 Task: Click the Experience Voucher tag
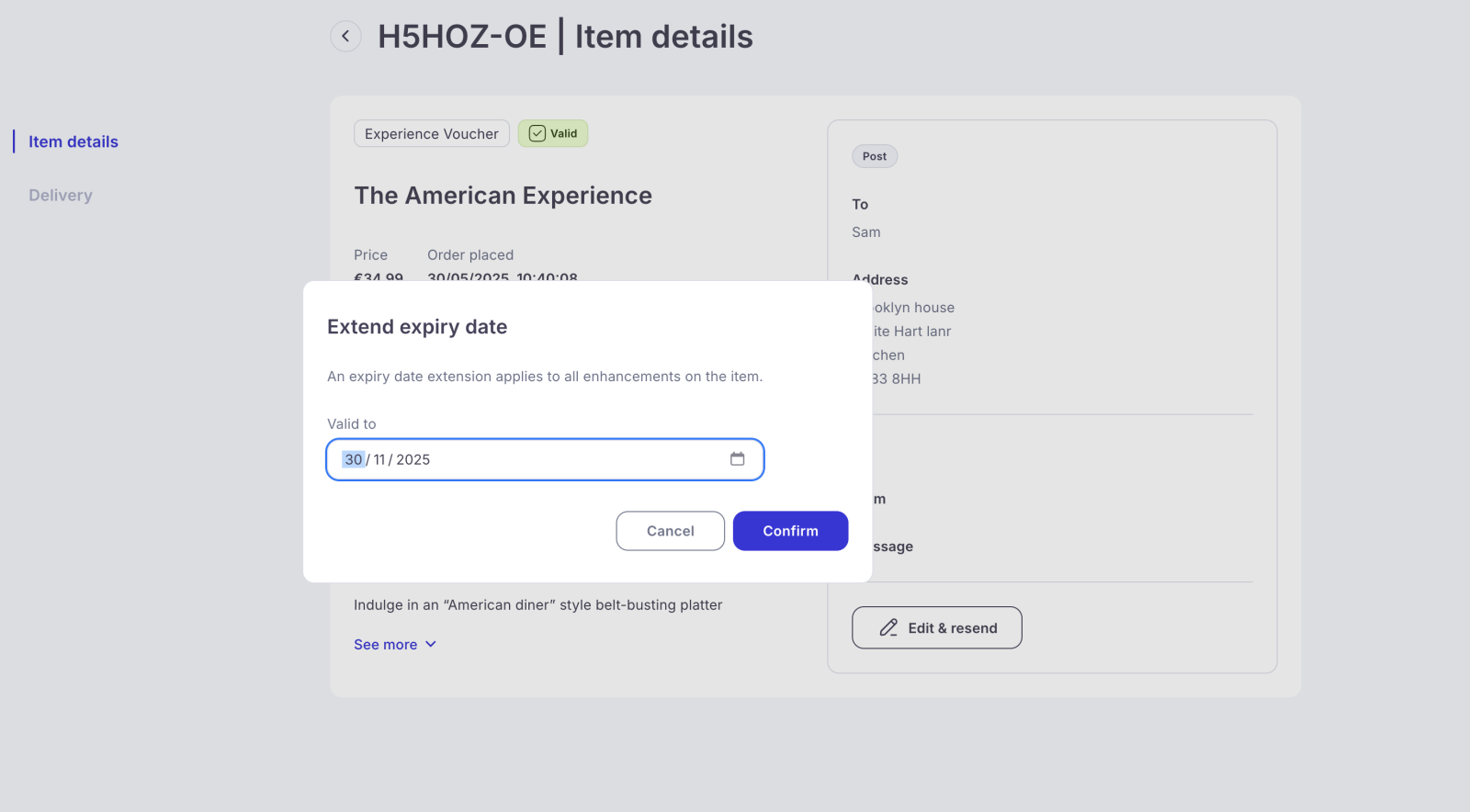(431, 134)
